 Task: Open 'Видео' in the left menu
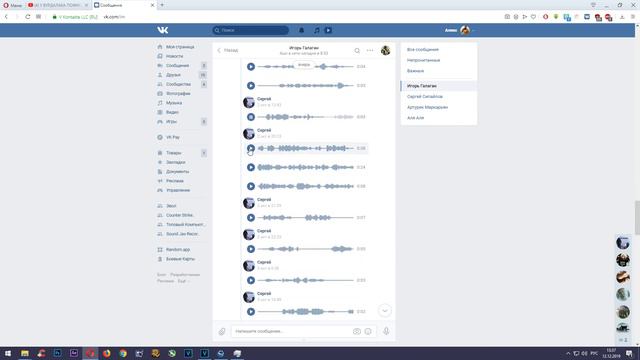point(172,113)
